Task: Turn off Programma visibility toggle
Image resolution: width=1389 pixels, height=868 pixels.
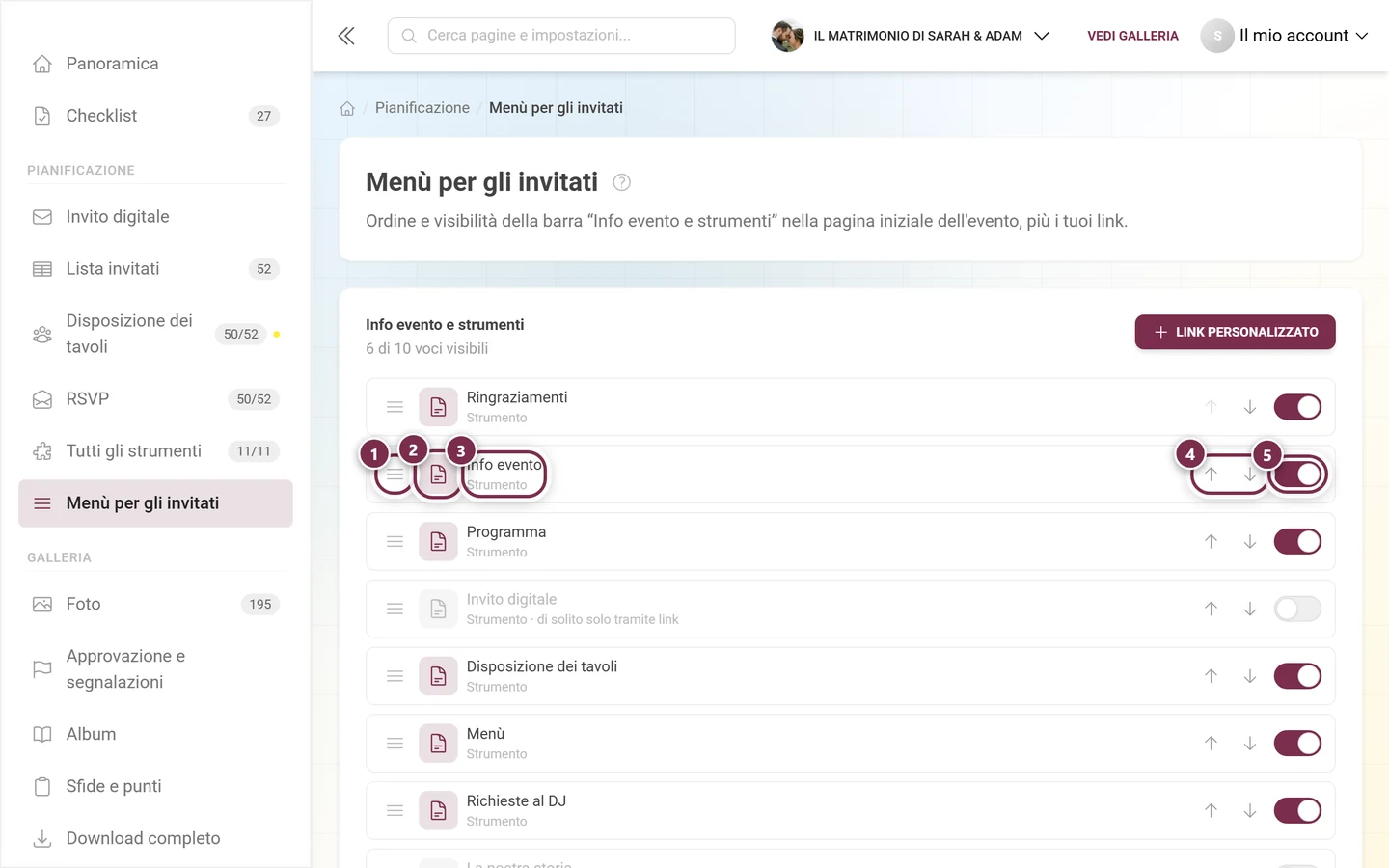Action: [1297, 542]
